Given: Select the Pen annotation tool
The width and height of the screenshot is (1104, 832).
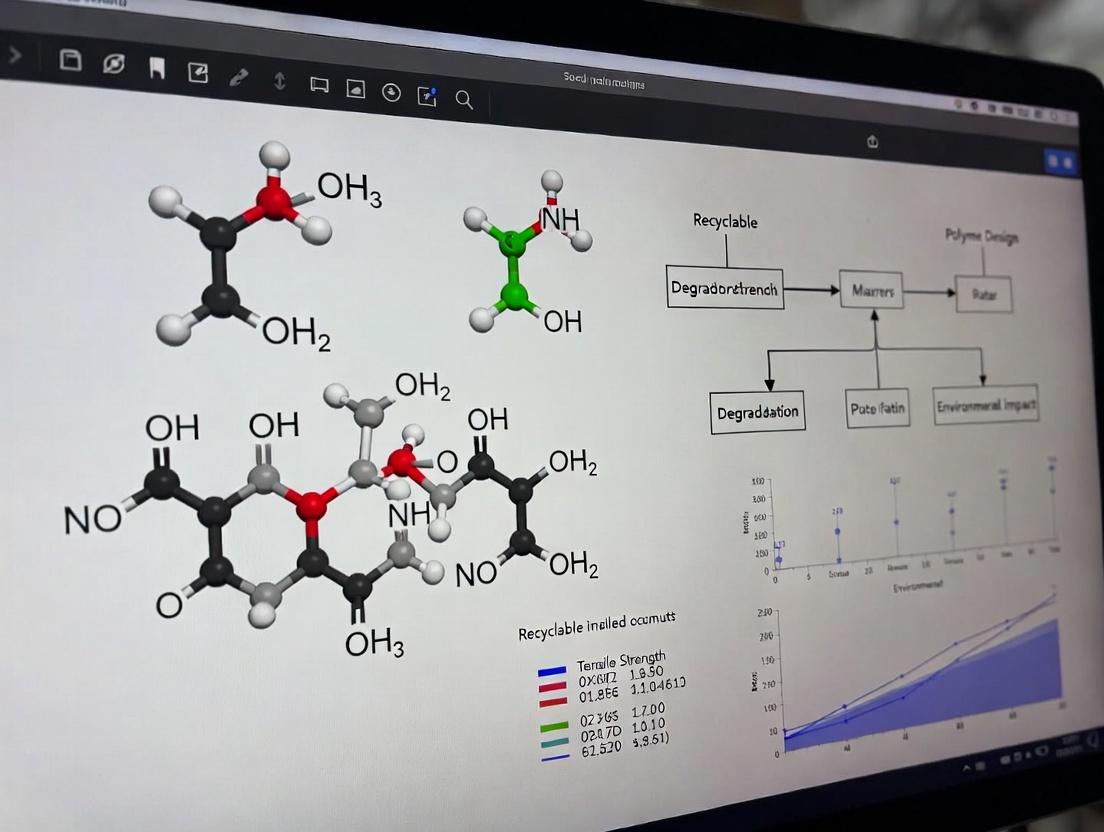Looking at the screenshot, I should [x=239, y=76].
